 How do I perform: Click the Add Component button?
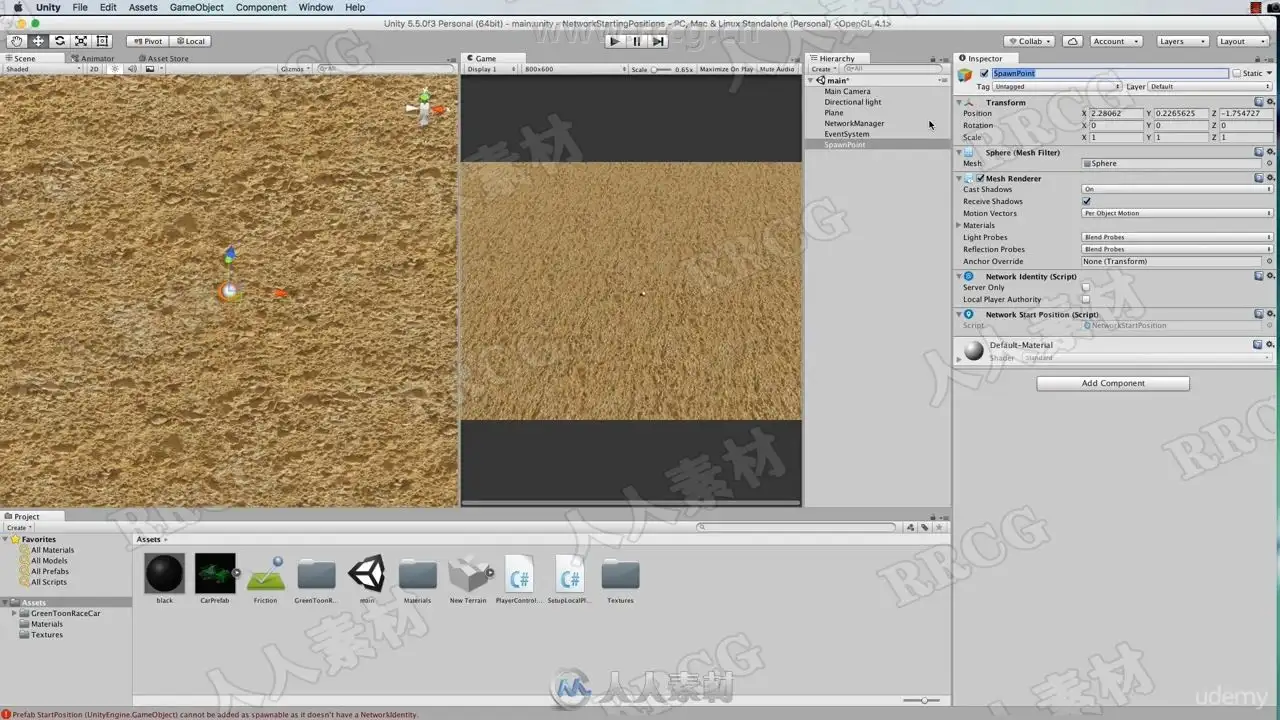coord(1112,383)
